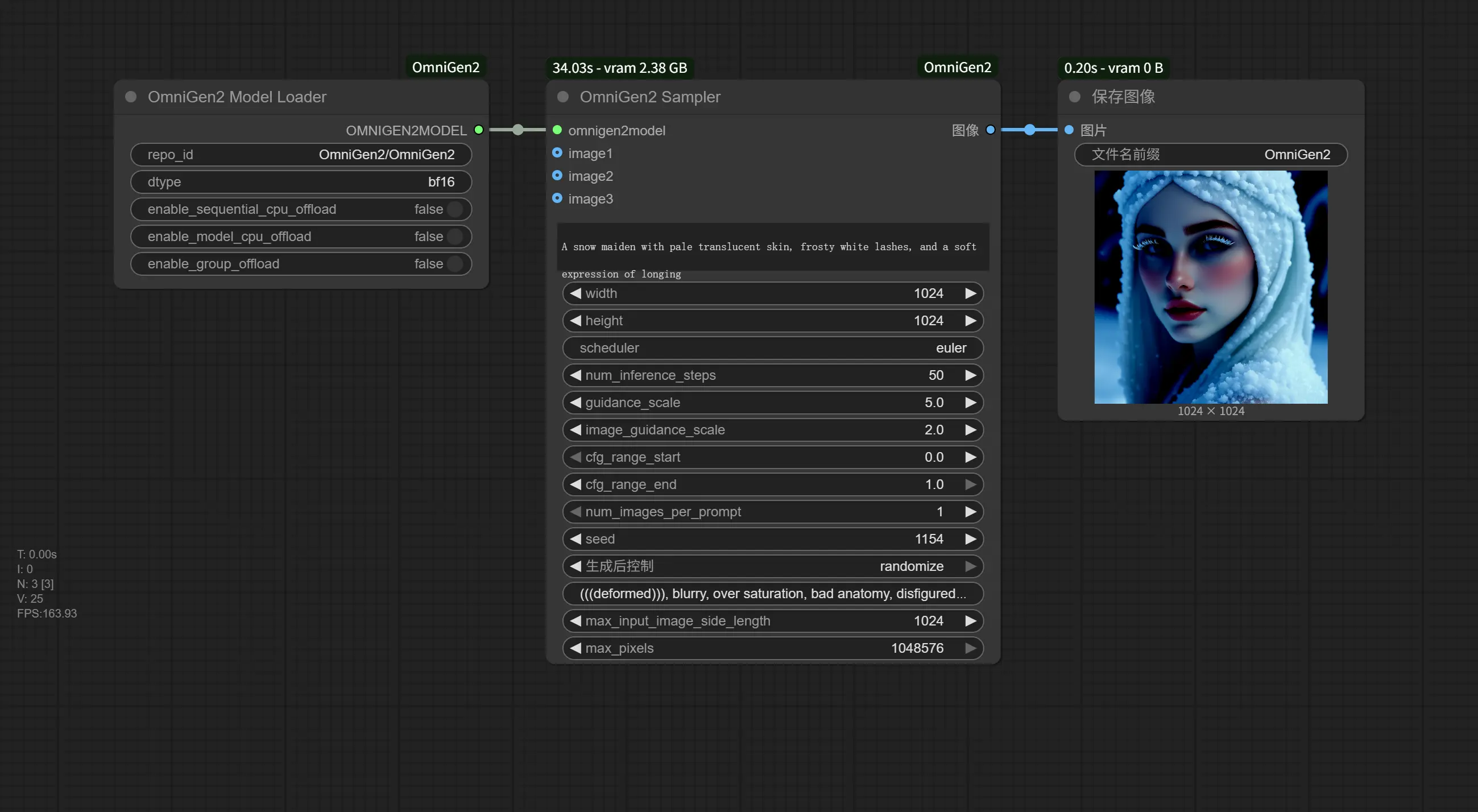The width and height of the screenshot is (1478, 812).
Task: Click the negative prompt deformed text field
Action: coord(772,593)
